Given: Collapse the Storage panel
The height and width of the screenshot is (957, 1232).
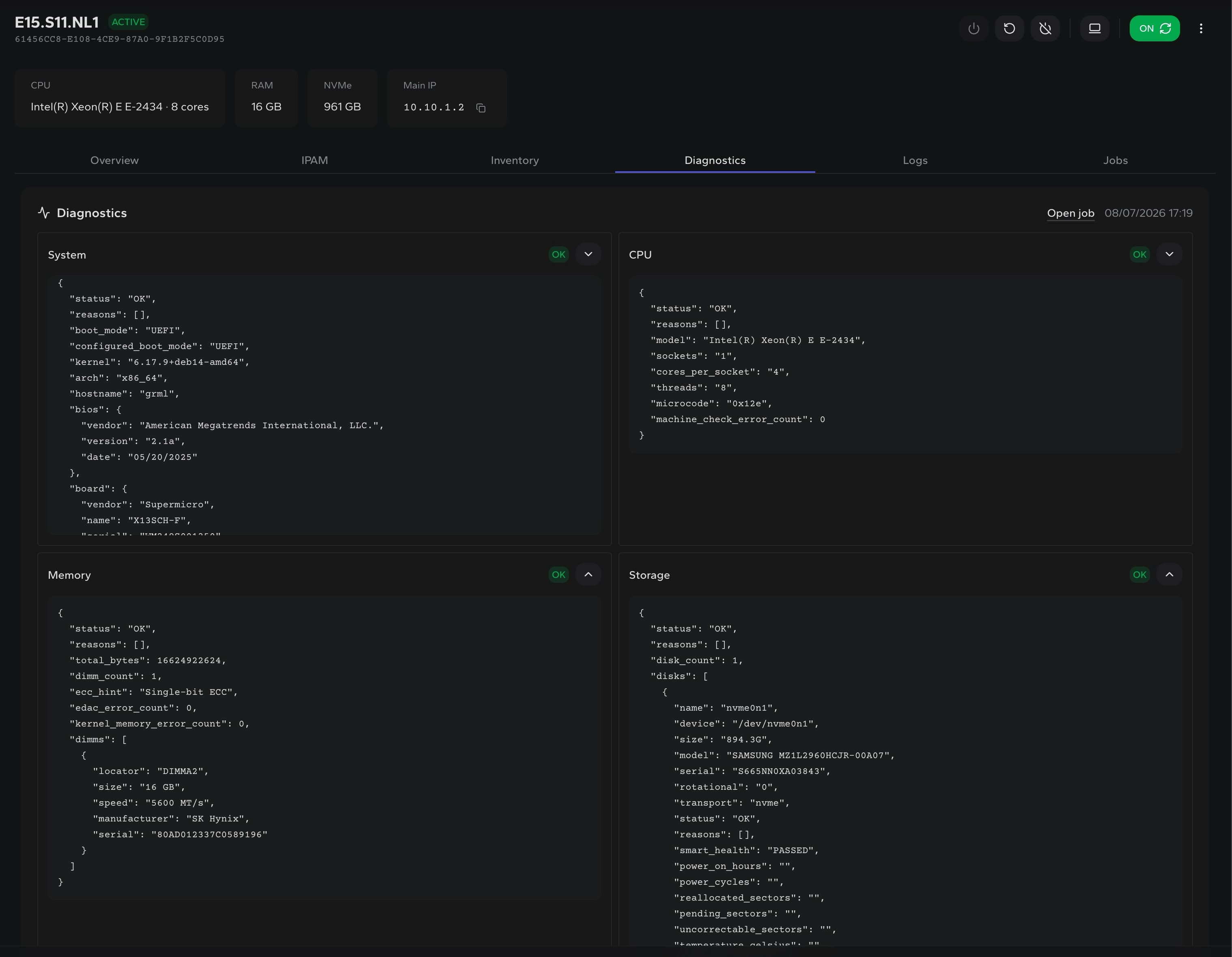Looking at the screenshot, I should click(x=1170, y=574).
